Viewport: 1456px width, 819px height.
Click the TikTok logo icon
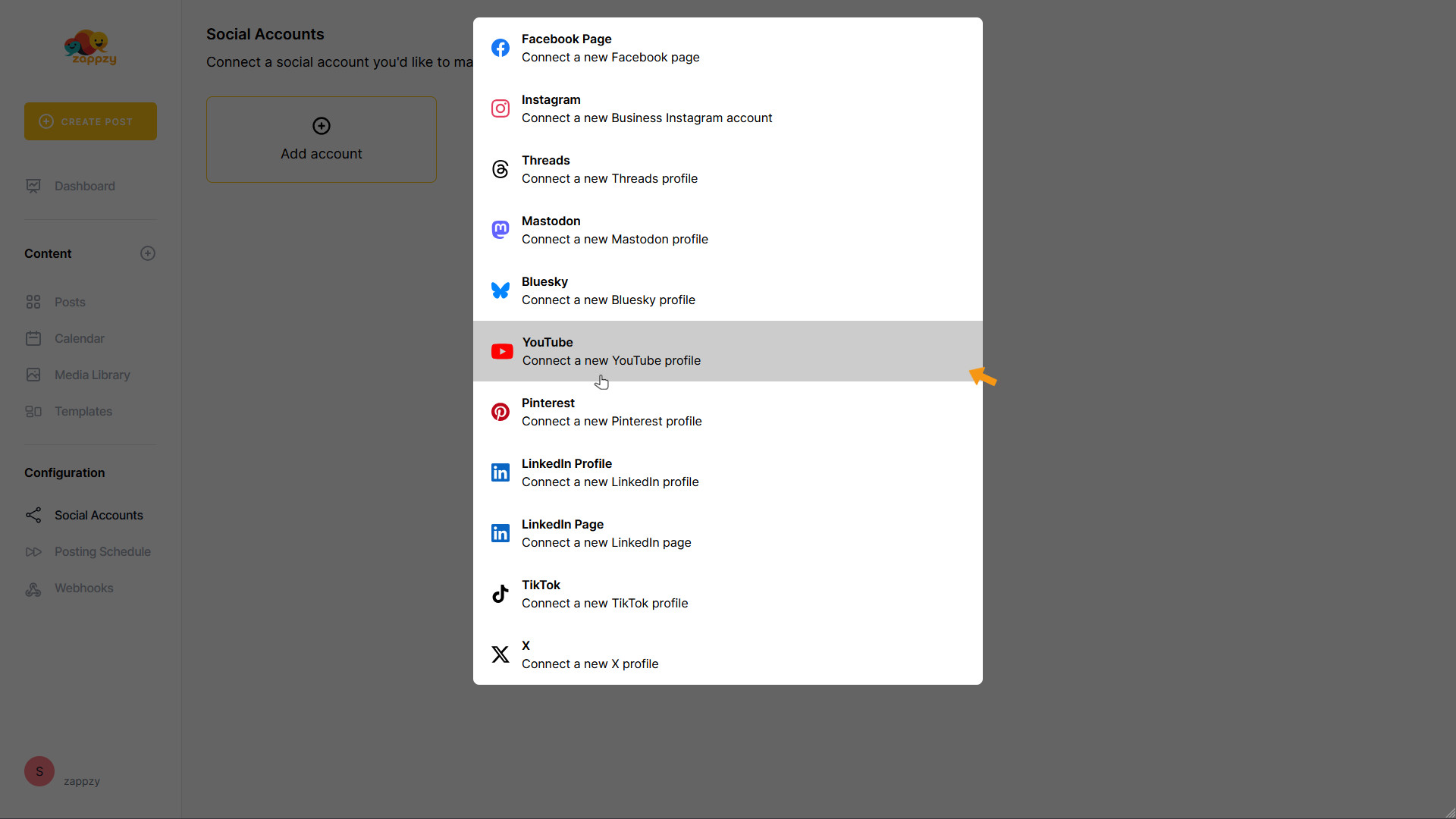pos(500,594)
